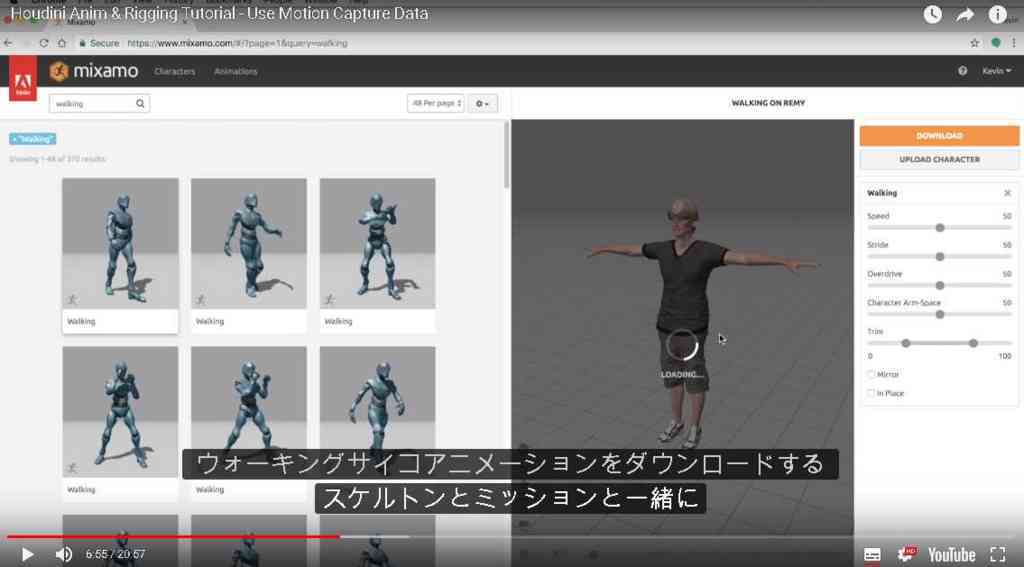This screenshot has height=567, width=1024.
Task: Open the gear settings dropdown
Action: (x=483, y=103)
